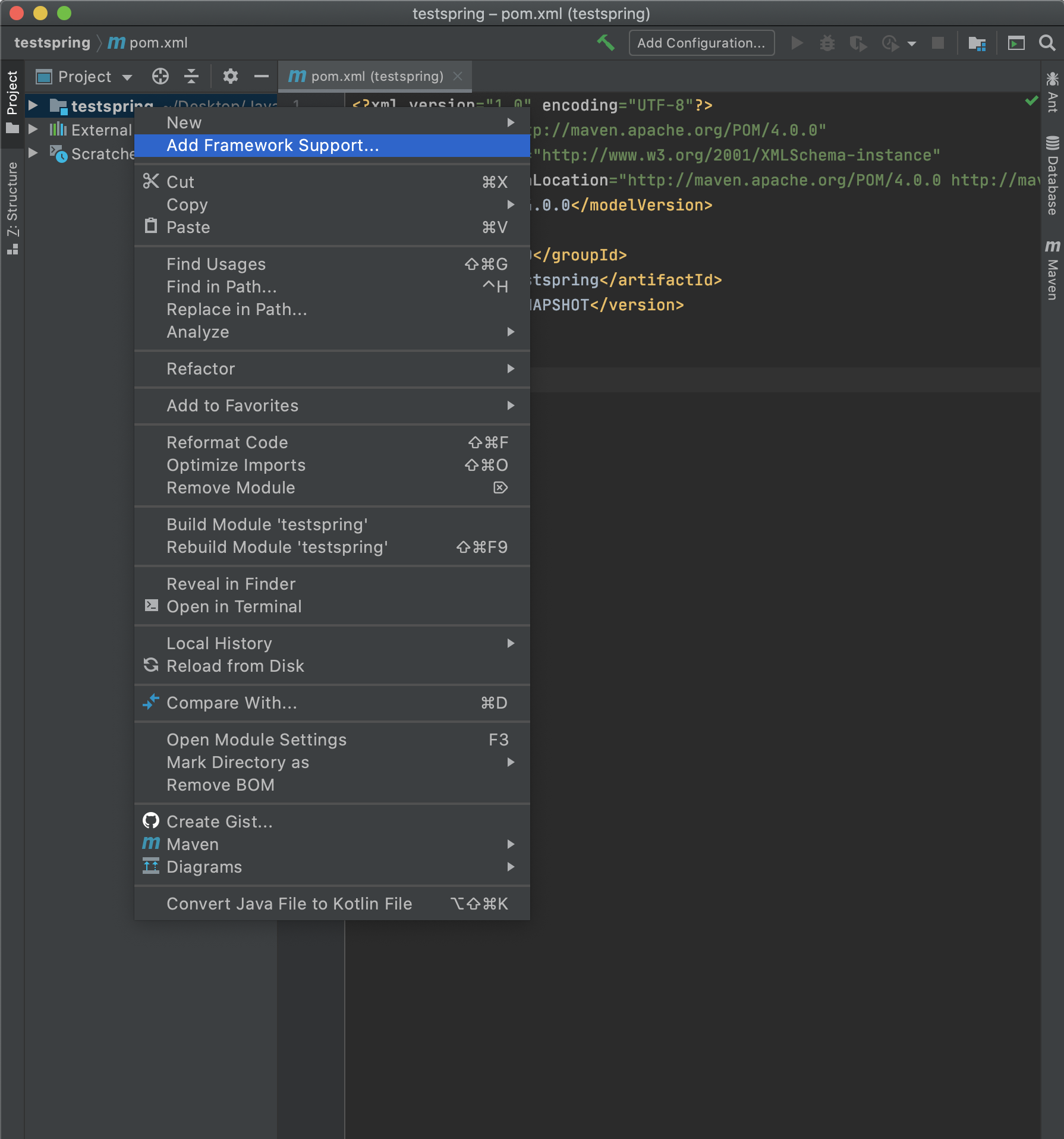
Task: Close the pom.xml editor tab
Action: click(458, 76)
